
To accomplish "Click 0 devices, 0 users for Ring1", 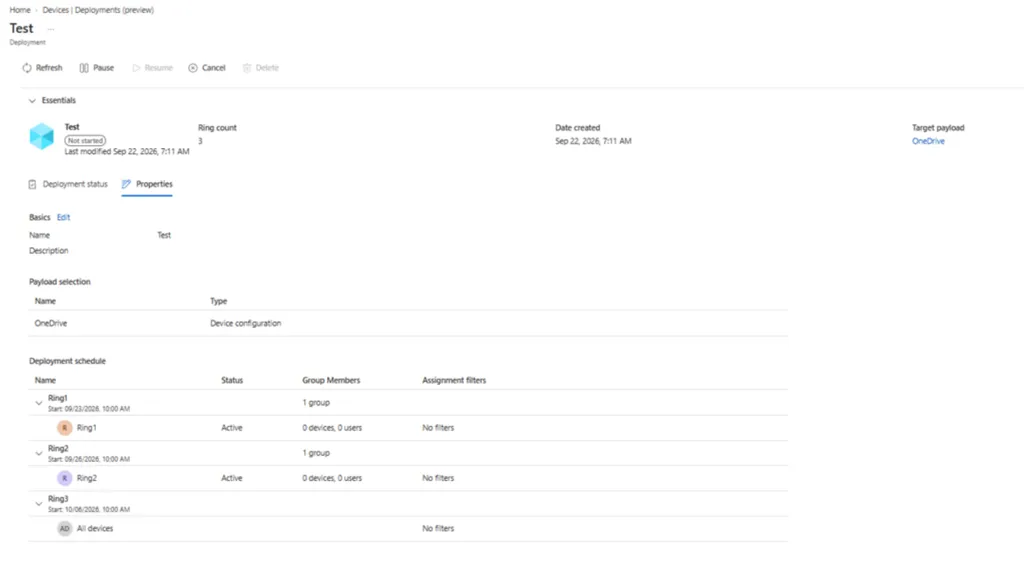I will click(x=332, y=428).
